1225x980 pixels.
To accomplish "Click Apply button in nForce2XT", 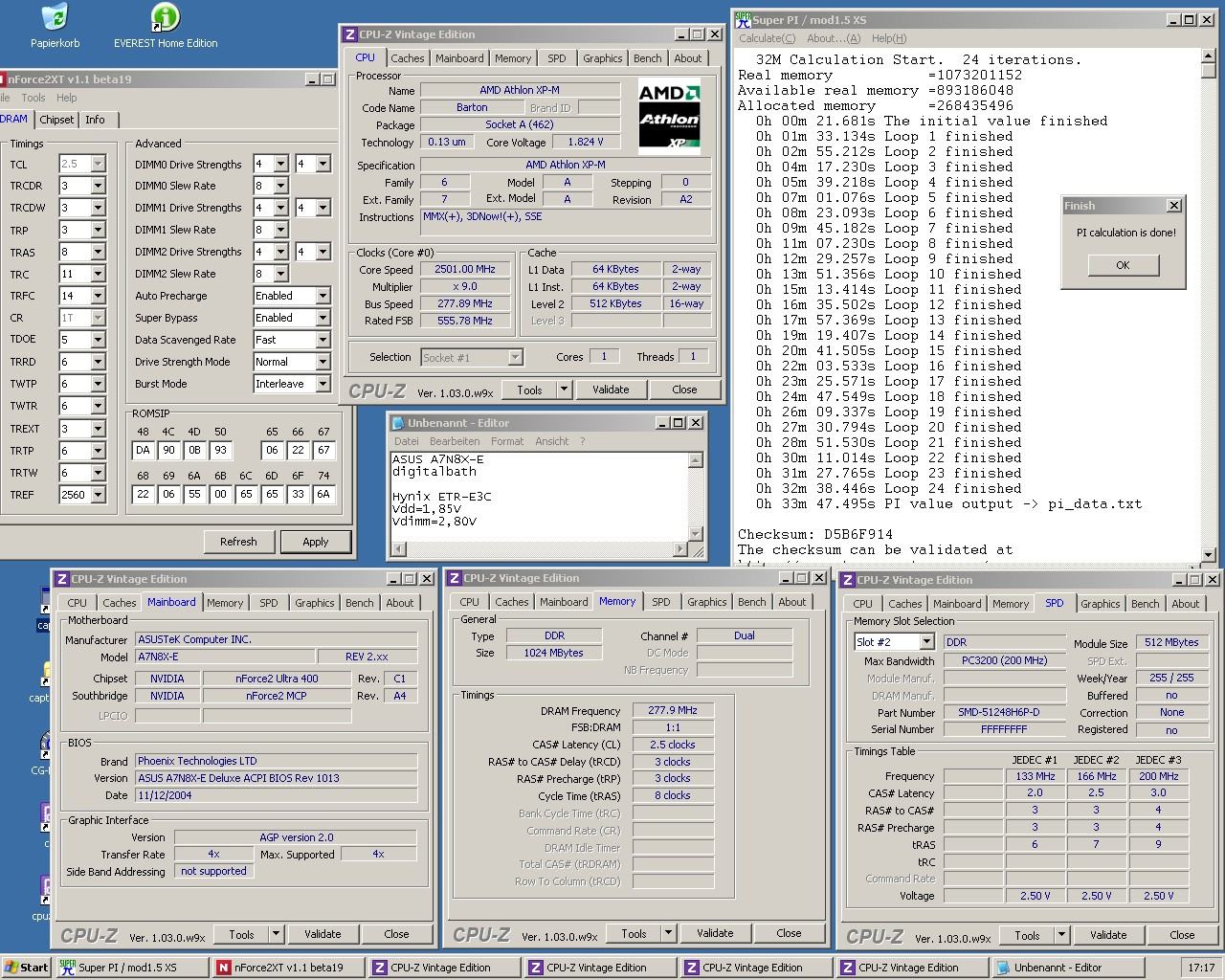I will (315, 542).
